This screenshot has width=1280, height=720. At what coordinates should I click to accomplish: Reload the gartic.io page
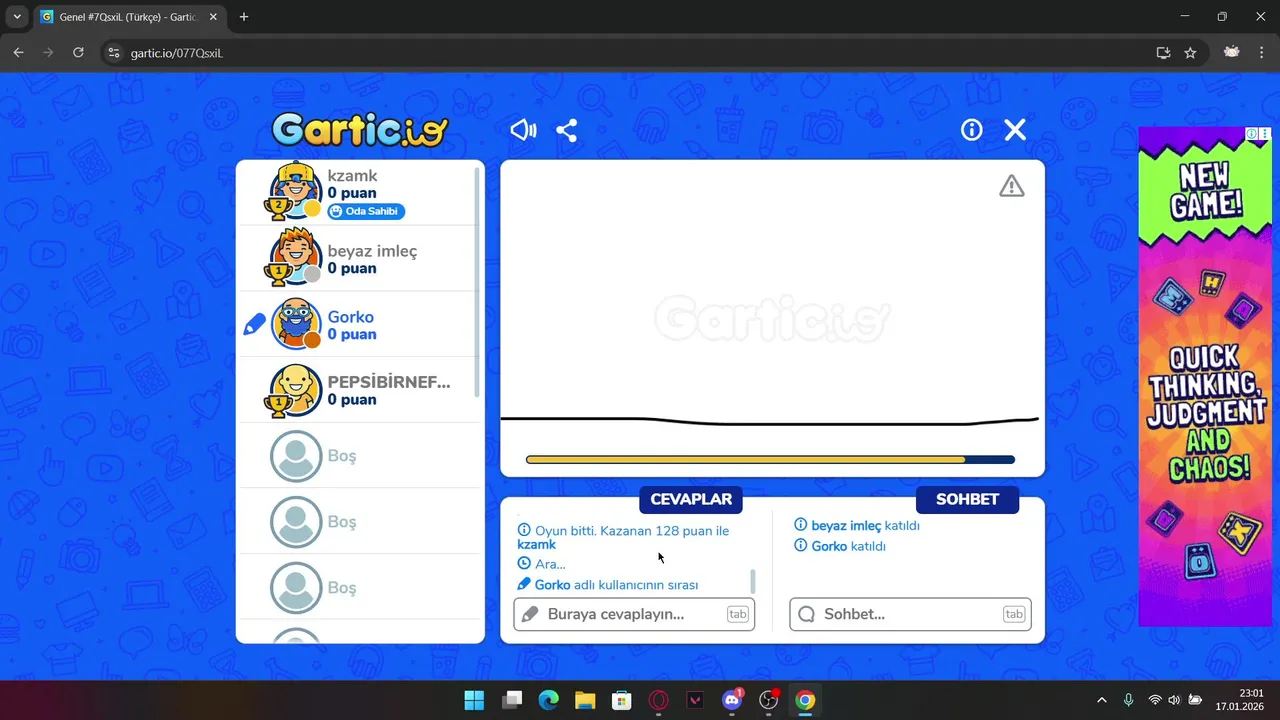click(78, 53)
